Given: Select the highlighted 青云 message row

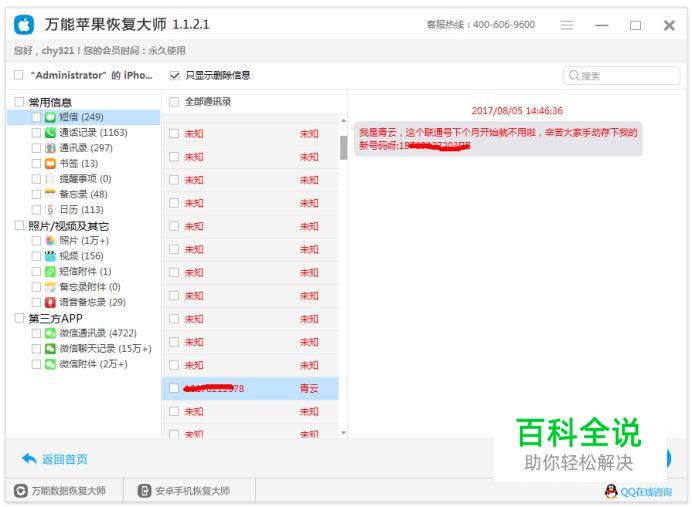Looking at the screenshot, I should pos(250,388).
